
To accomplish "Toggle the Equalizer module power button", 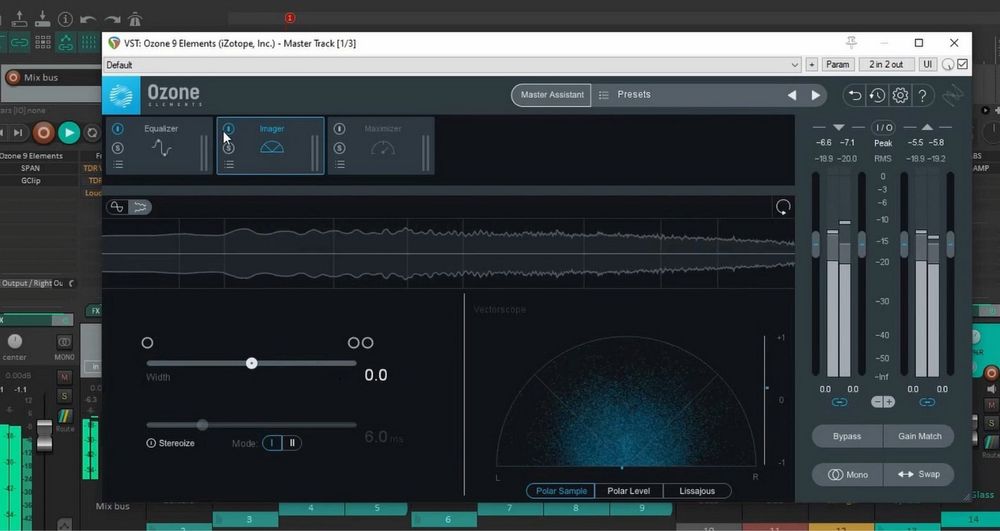I will [x=117, y=129].
